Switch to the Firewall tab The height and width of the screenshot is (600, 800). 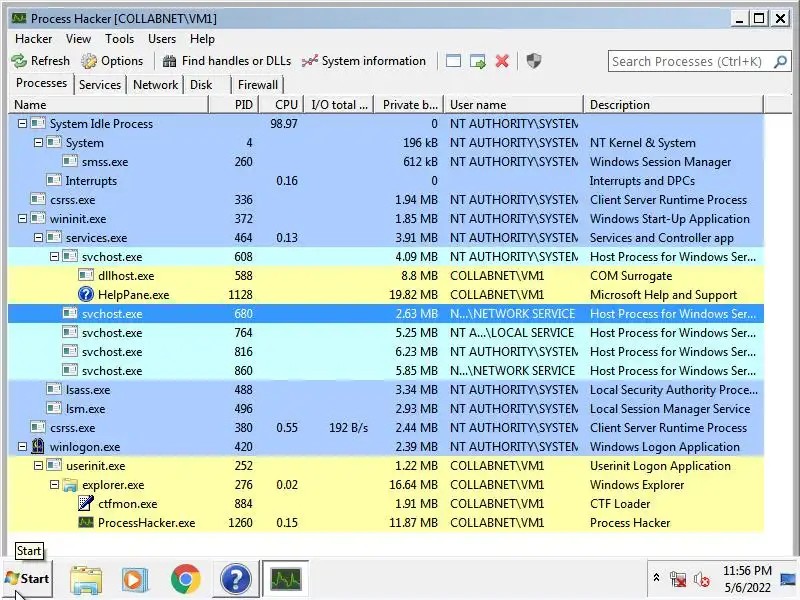click(258, 85)
